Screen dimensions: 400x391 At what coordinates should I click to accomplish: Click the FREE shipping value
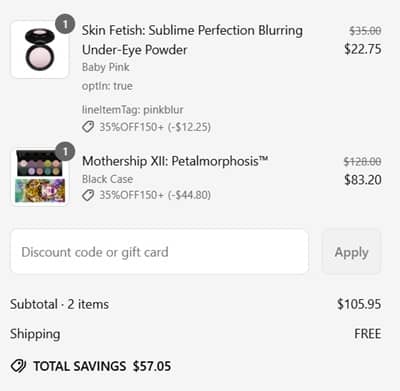click(368, 334)
